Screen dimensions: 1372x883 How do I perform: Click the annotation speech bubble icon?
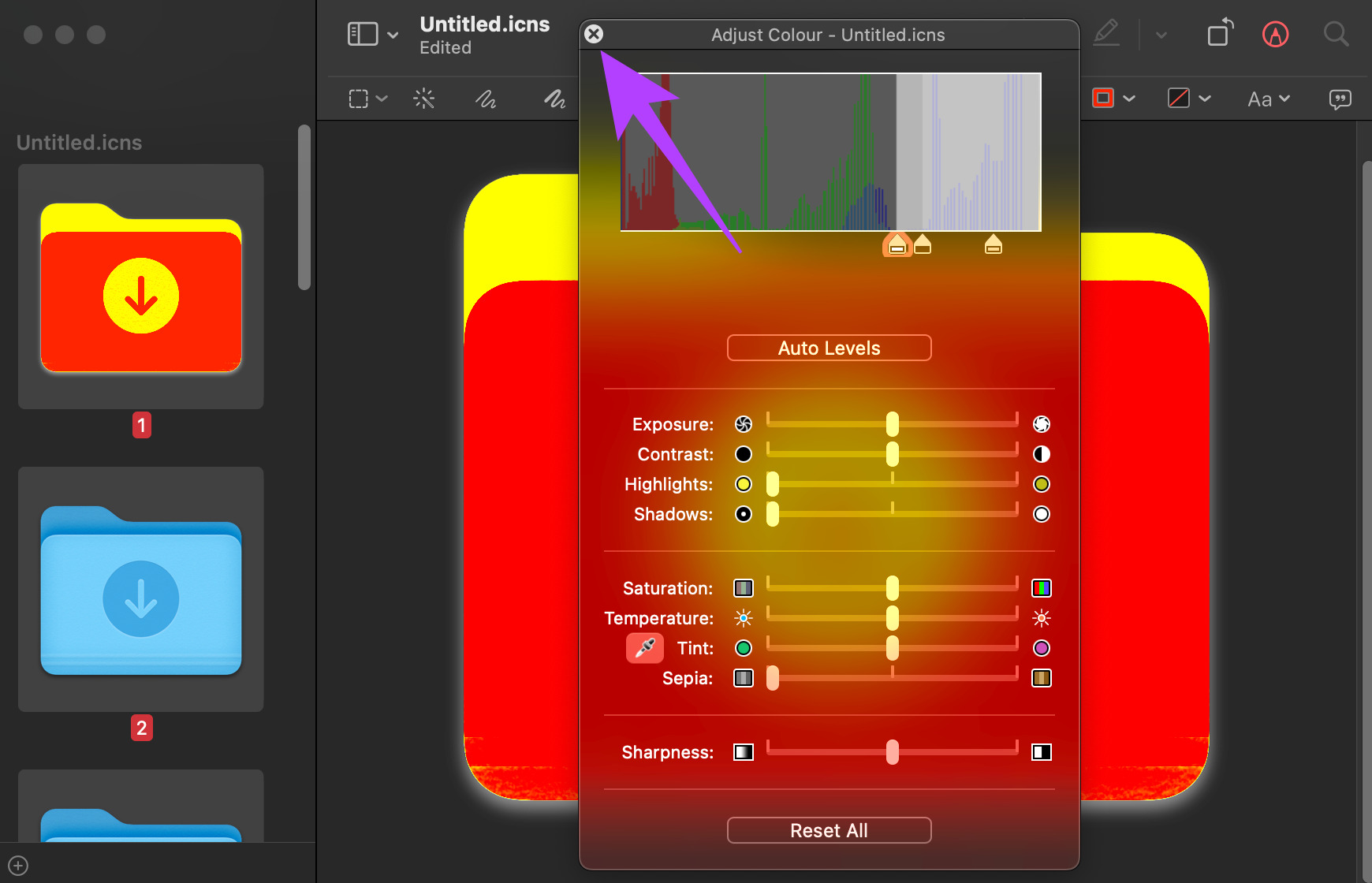click(1340, 99)
